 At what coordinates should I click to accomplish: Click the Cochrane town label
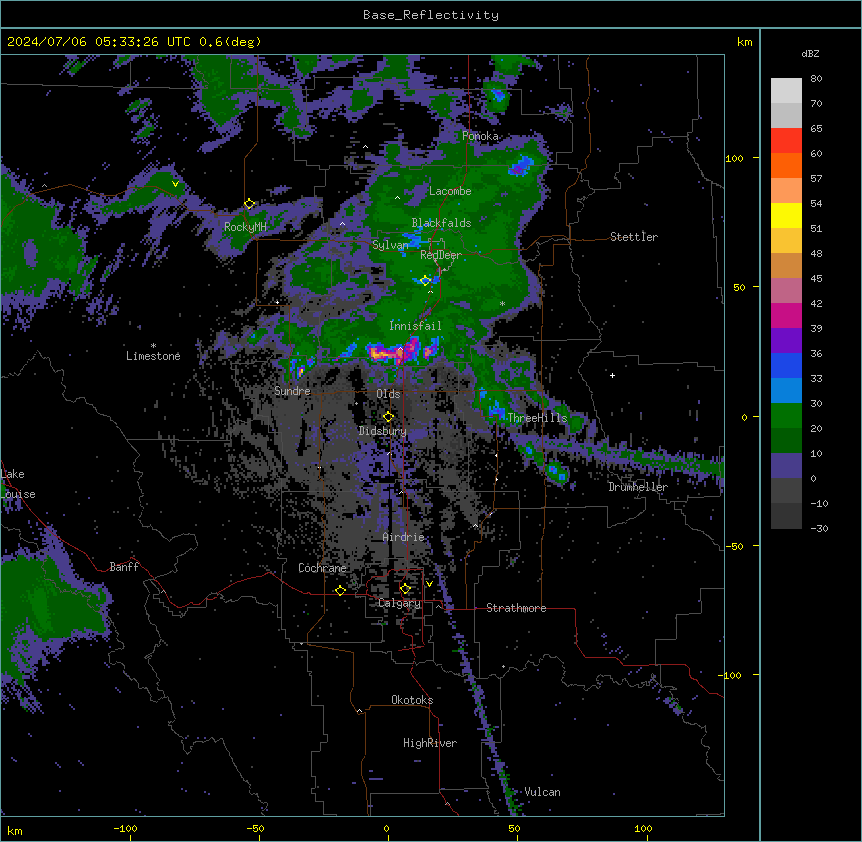[x=322, y=568]
